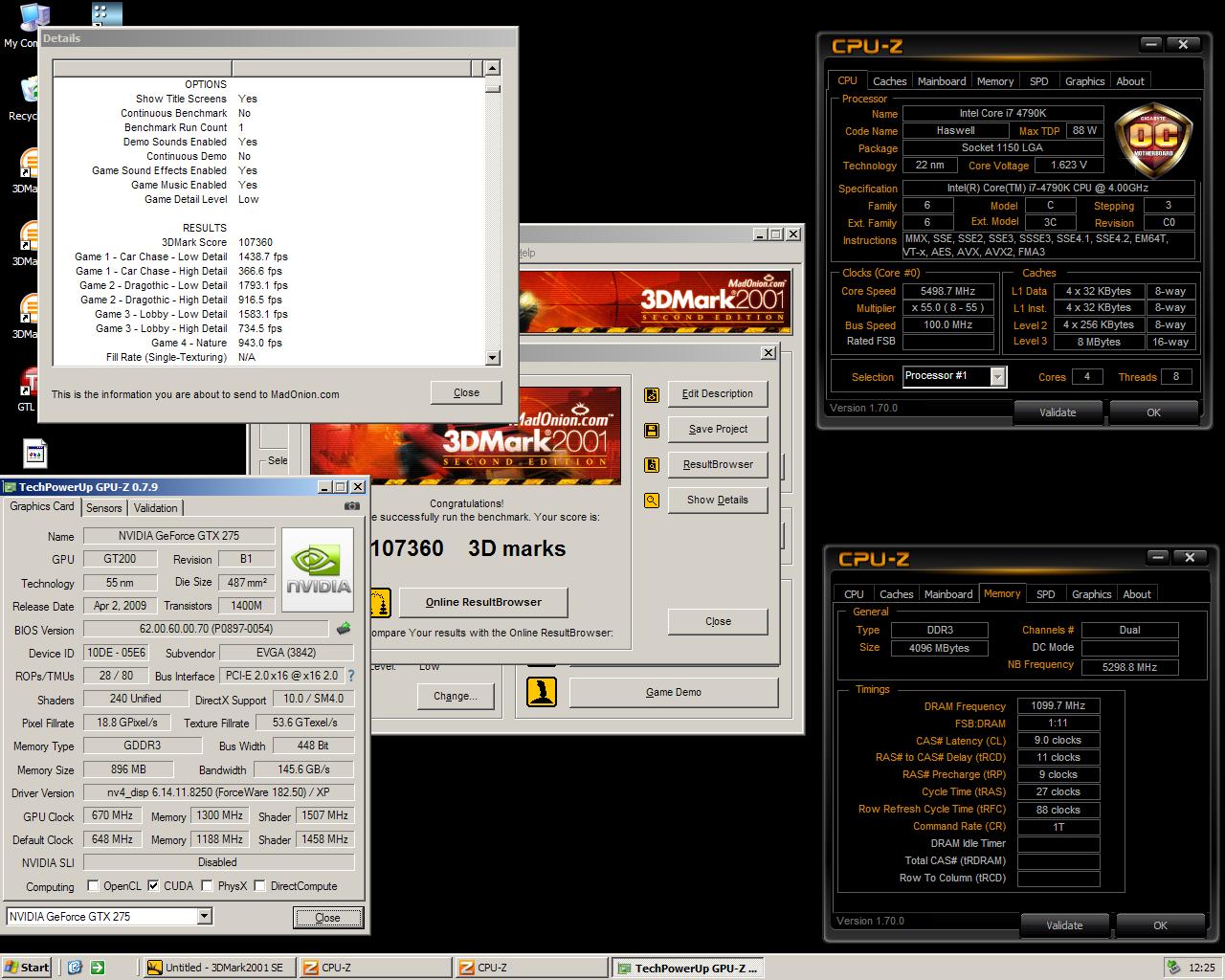This screenshot has height=980, width=1225.
Task: Open the About tab in upper CPU-Z
Action: point(1130,81)
